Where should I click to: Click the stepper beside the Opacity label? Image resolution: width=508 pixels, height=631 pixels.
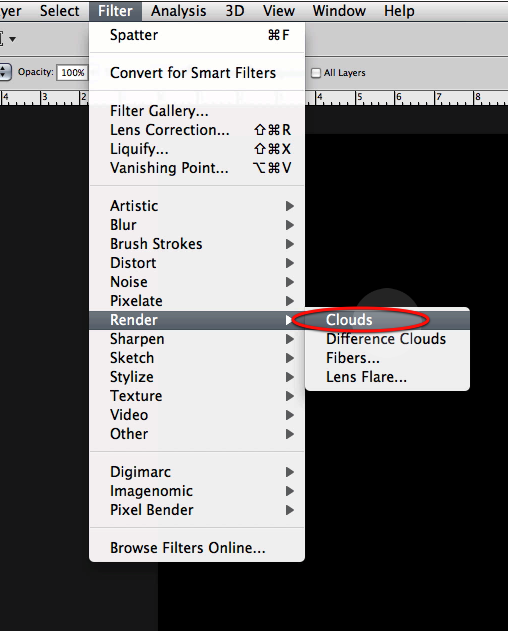click(x=4, y=72)
